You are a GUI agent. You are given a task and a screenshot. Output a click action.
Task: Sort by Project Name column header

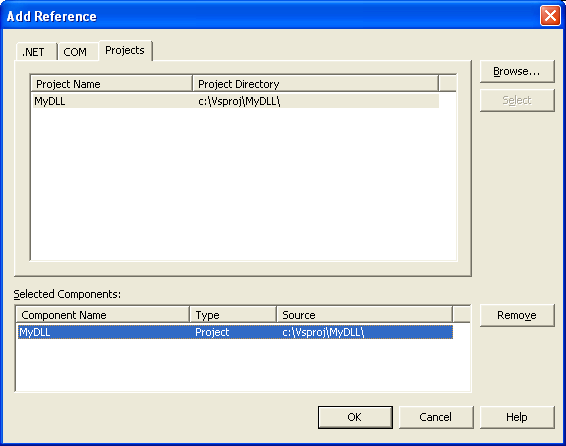click(112, 84)
